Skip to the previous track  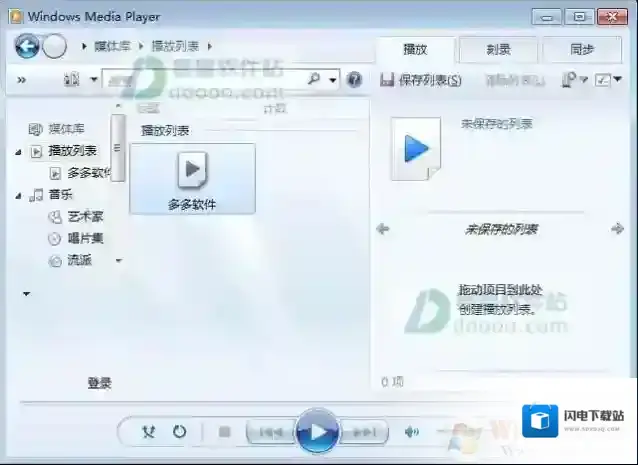[x=270, y=432]
